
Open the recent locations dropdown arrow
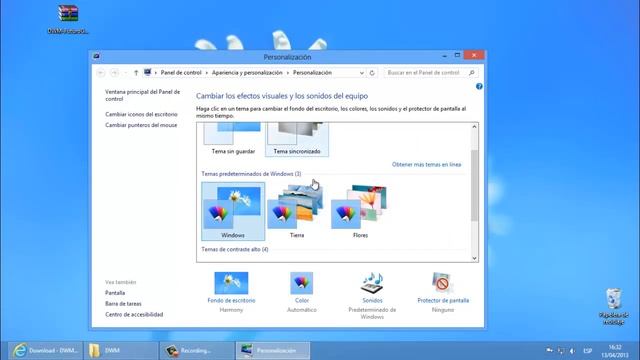(x=126, y=73)
